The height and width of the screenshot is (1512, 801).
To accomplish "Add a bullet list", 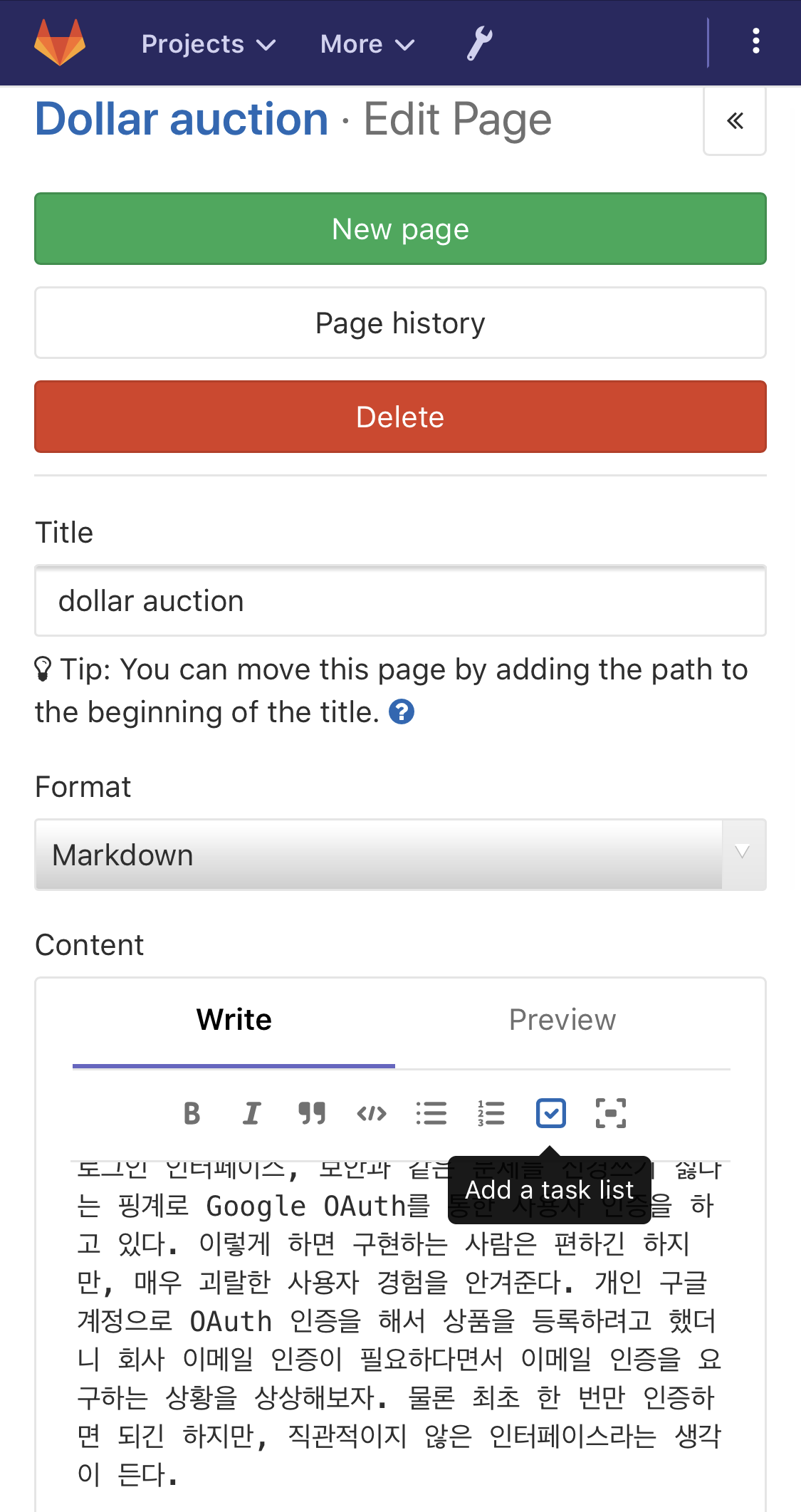I will click(x=431, y=1112).
